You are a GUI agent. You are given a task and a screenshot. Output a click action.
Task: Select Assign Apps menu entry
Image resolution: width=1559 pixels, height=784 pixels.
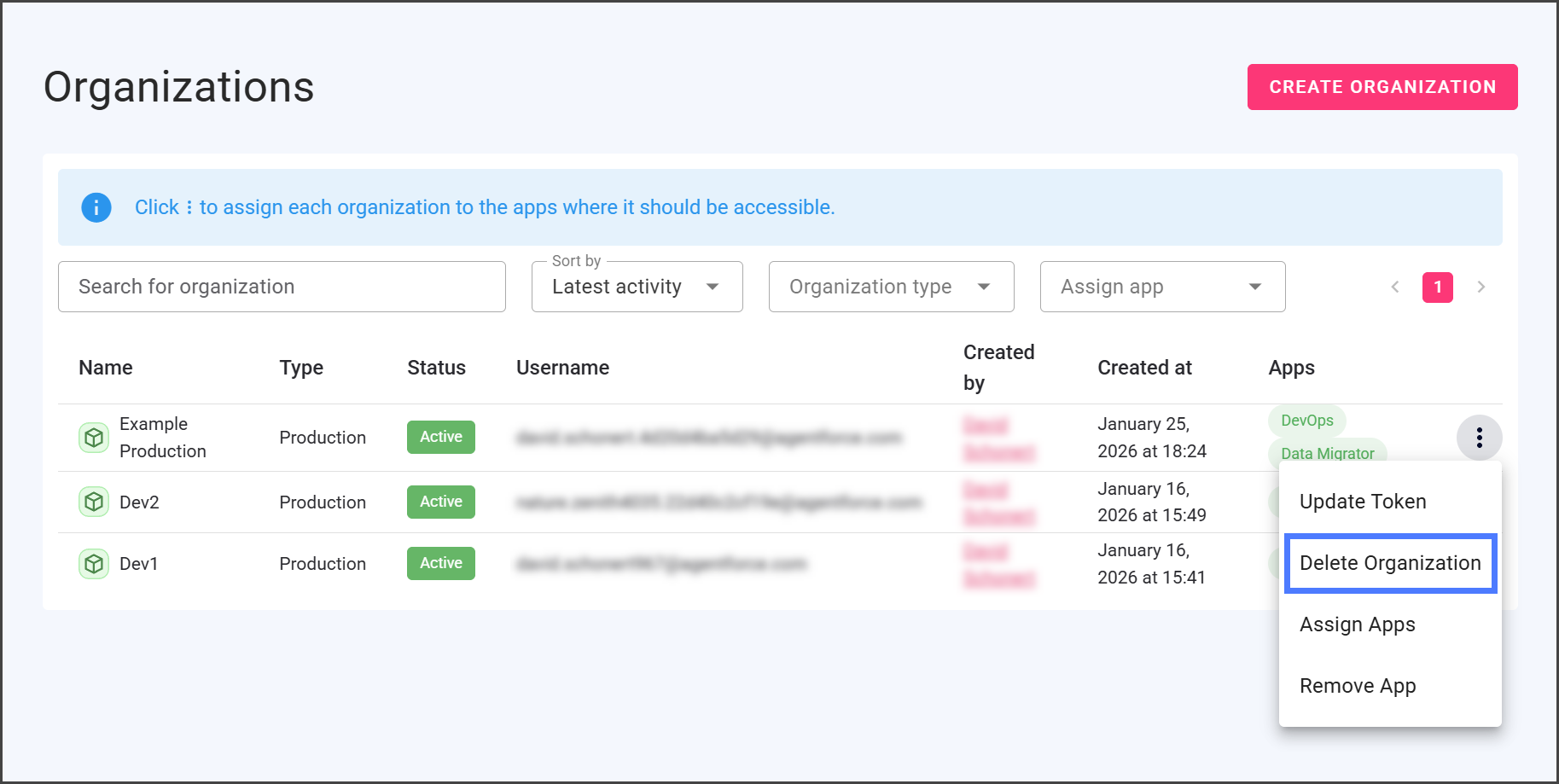(x=1357, y=624)
